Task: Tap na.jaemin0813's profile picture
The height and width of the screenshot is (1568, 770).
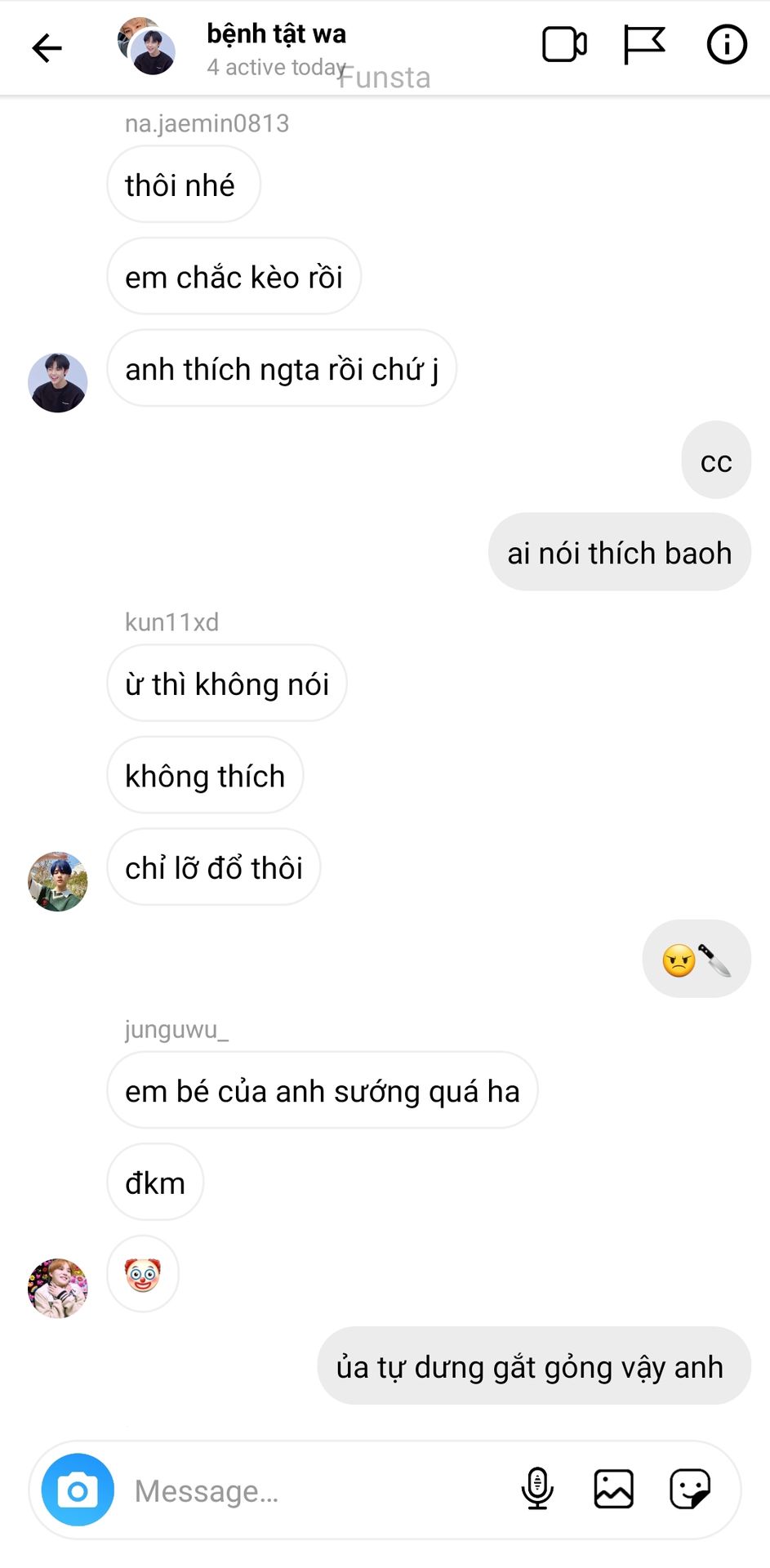Action: pyautogui.click(x=57, y=382)
